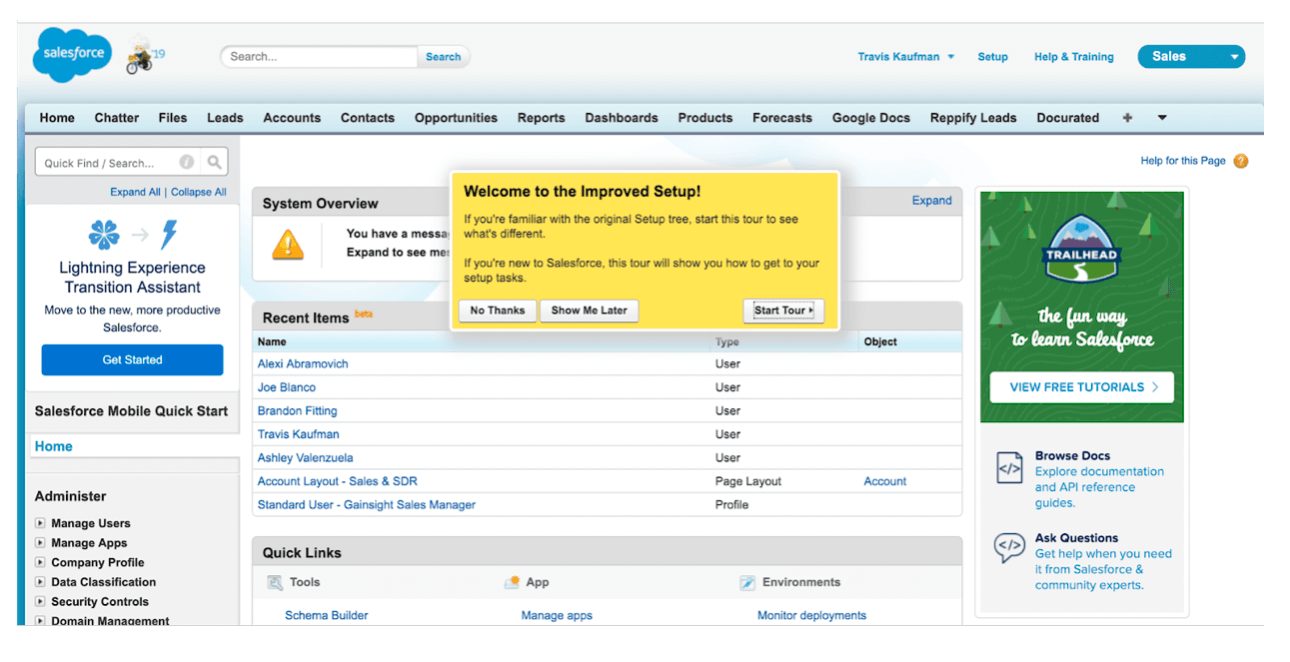Open the Leads tab
This screenshot has width=1290, height=662.
(225, 118)
